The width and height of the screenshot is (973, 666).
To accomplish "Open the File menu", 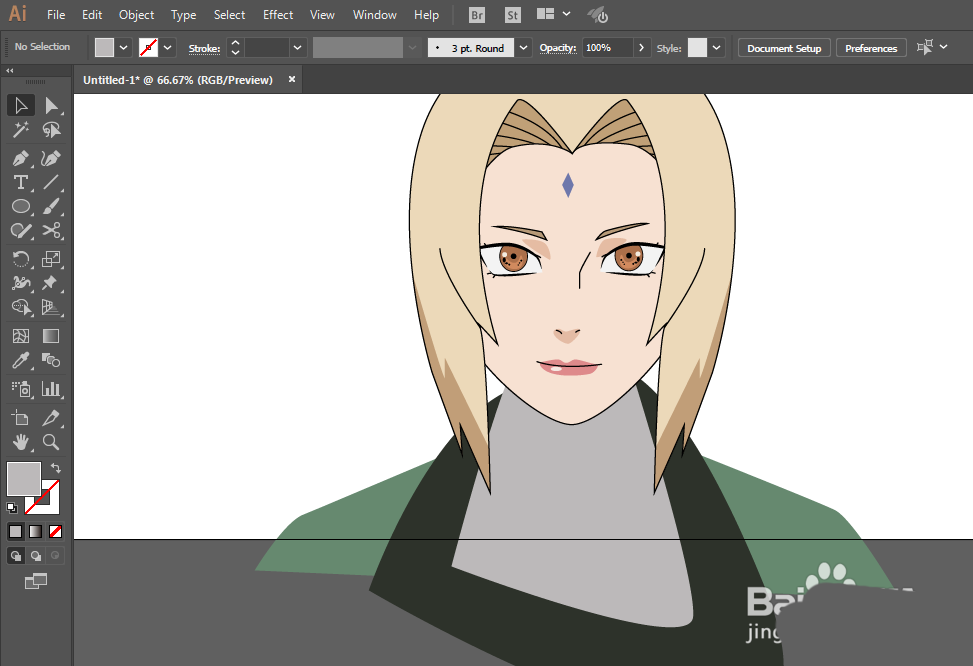I will [x=56, y=15].
